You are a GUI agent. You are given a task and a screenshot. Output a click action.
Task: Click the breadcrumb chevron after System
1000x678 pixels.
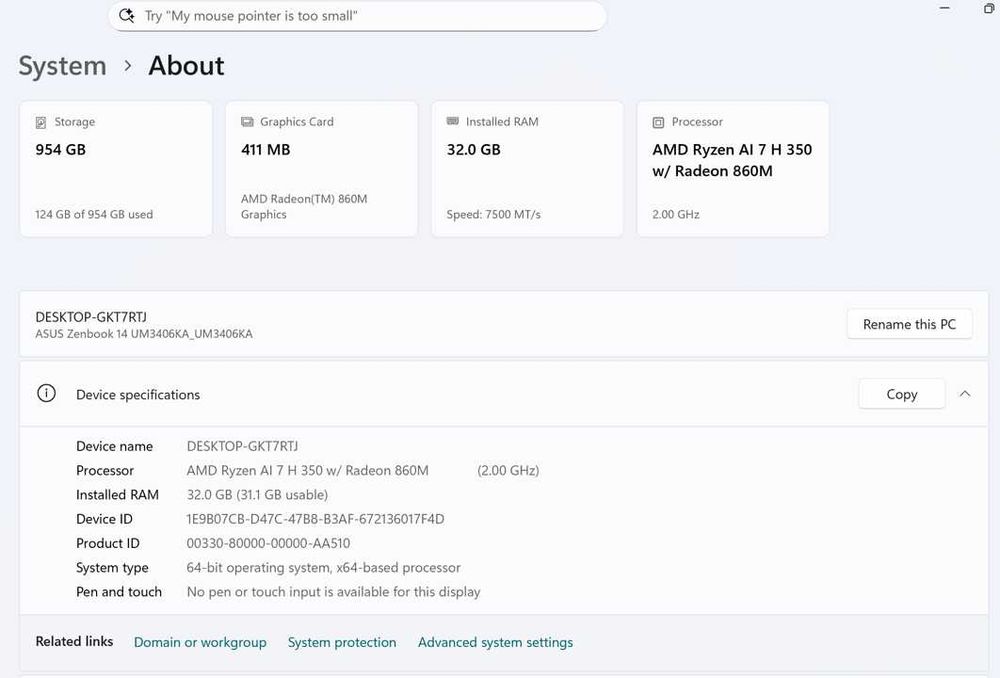click(x=128, y=66)
